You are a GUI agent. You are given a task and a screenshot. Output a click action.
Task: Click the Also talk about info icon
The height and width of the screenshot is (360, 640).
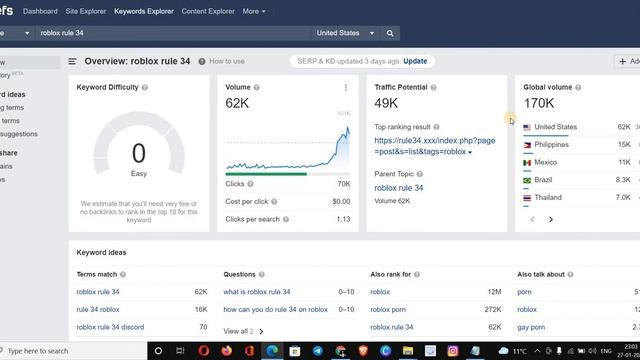[570, 274]
